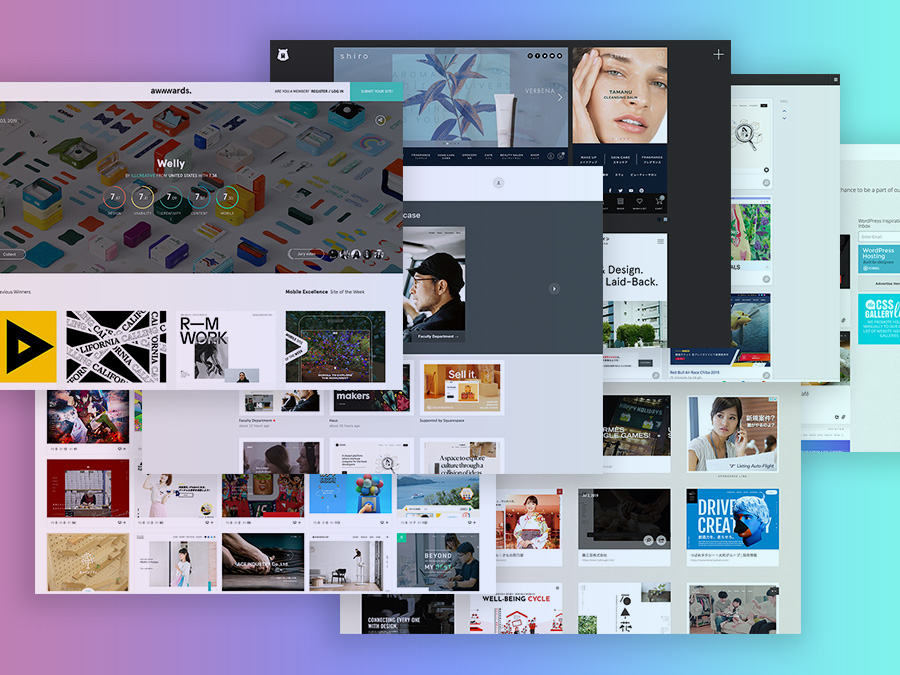The image size is (900, 675).
Task: Click the Enter Email input field
Action: pyautogui.click(x=879, y=236)
